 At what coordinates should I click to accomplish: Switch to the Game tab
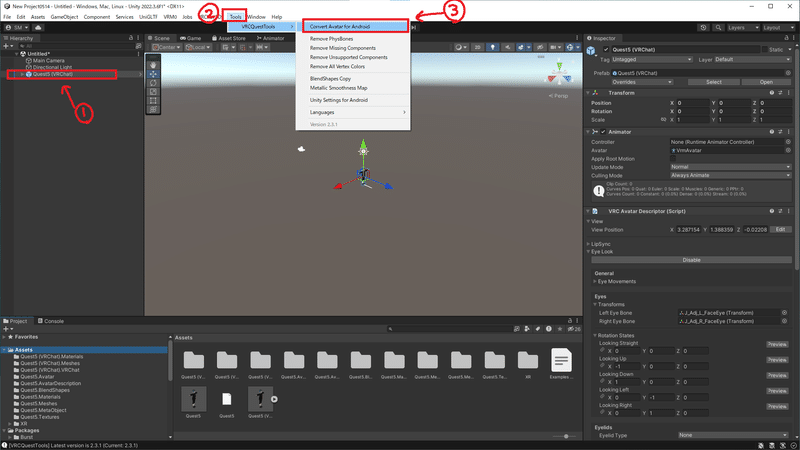190,38
